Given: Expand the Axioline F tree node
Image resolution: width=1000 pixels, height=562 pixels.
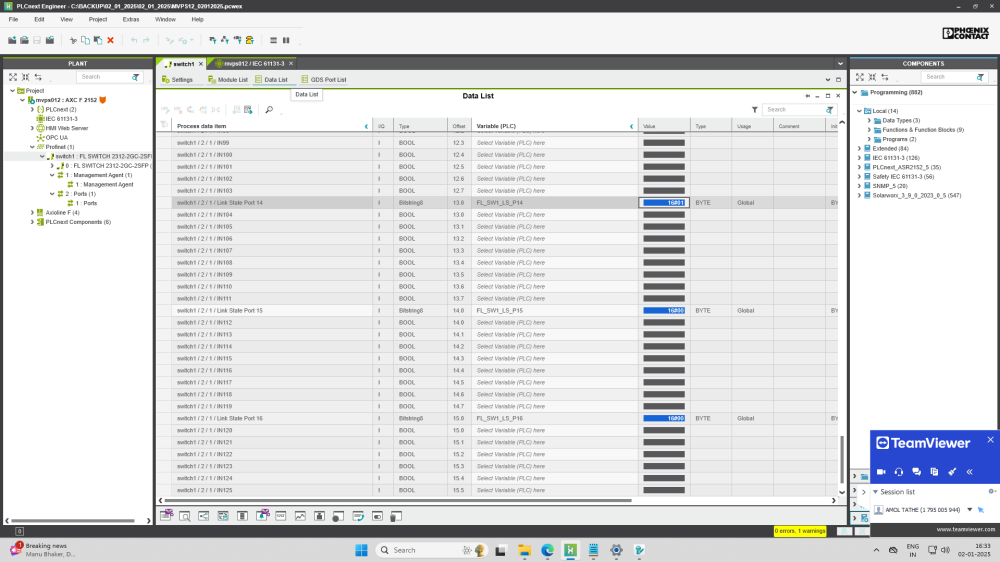Looking at the screenshot, I should tap(32, 213).
